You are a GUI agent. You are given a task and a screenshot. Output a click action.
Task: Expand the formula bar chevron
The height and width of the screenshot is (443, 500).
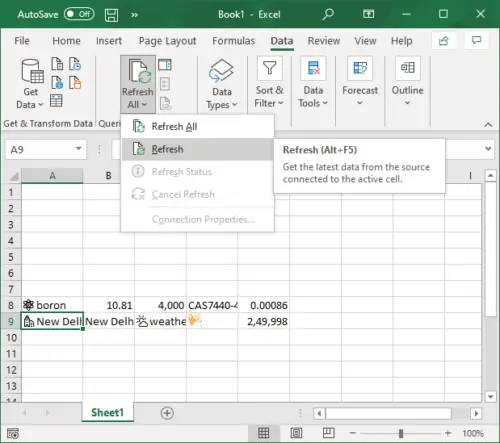point(488,149)
